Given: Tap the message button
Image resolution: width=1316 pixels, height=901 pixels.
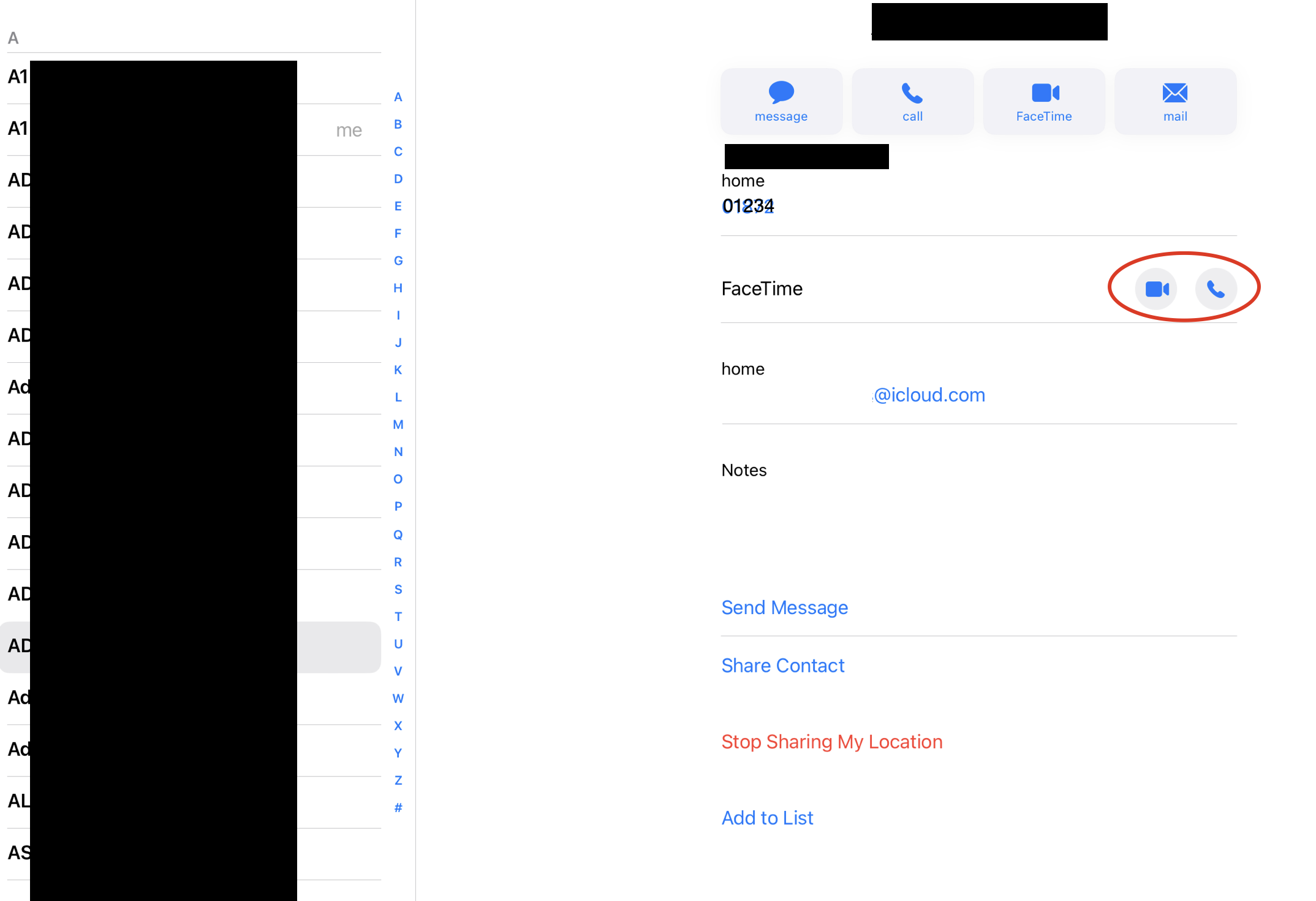Looking at the screenshot, I should point(781,101).
